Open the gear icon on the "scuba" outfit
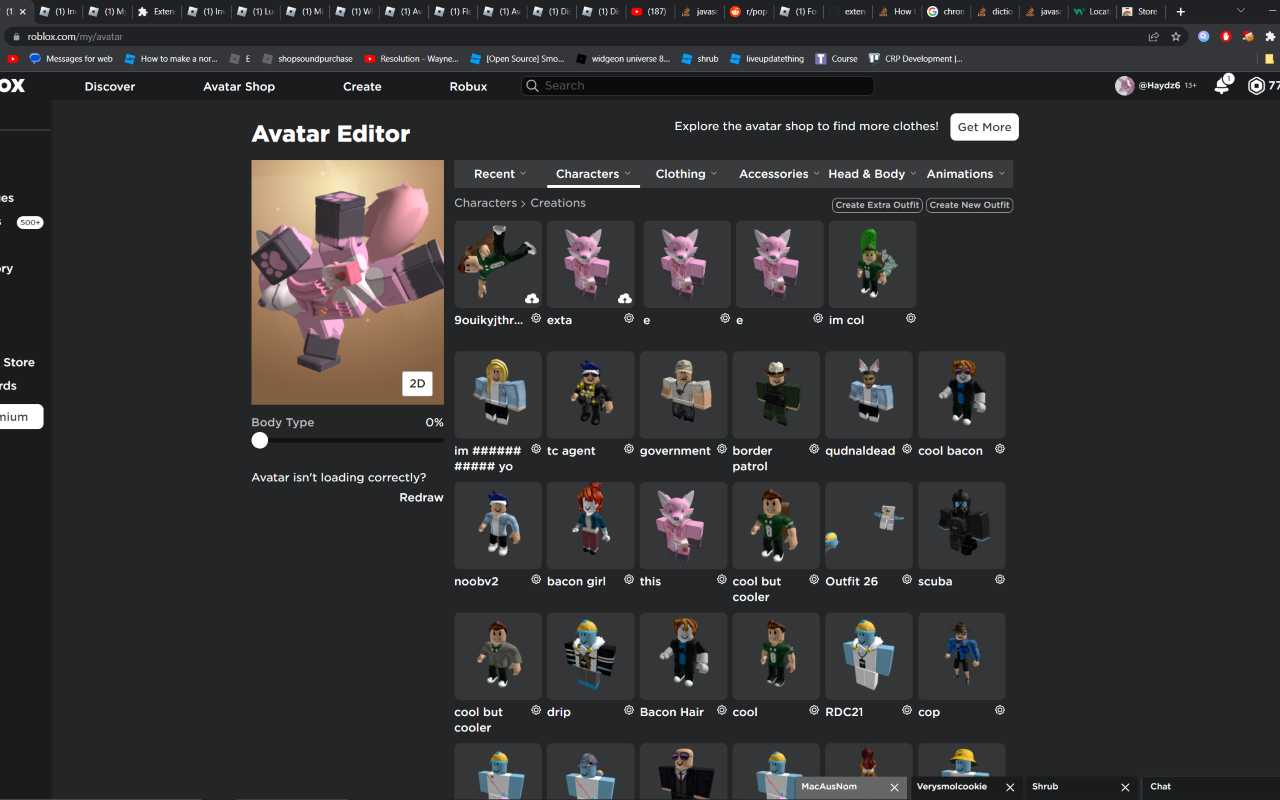Screen dimensions: 1280x800 click(x=999, y=579)
